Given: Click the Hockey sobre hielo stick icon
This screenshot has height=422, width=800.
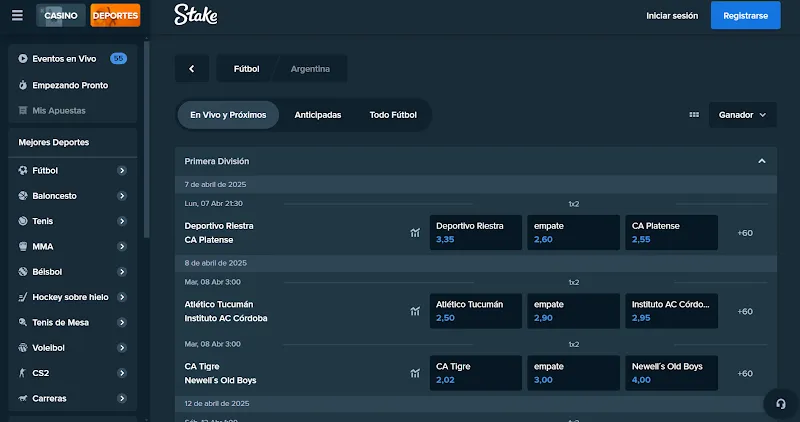Looking at the screenshot, I should click(x=22, y=297).
